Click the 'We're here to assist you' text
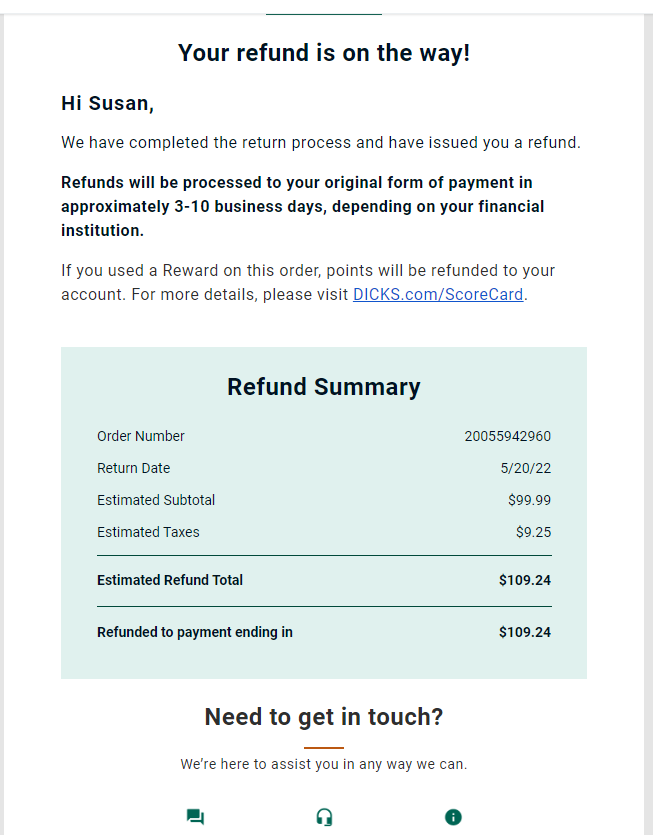Viewport: 653px width, 835px height. point(324,764)
